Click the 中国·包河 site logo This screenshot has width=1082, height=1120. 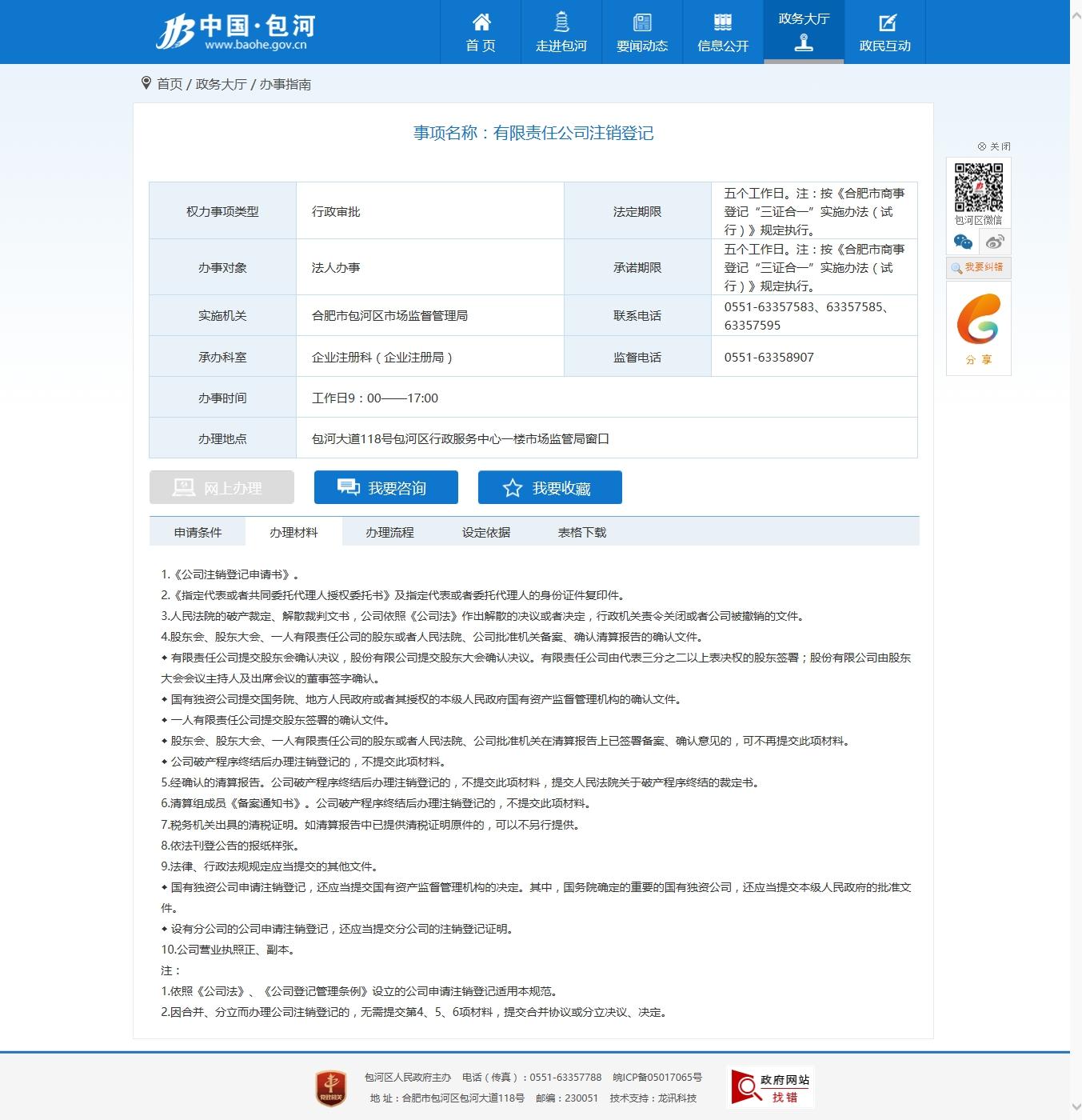pos(235,31)
